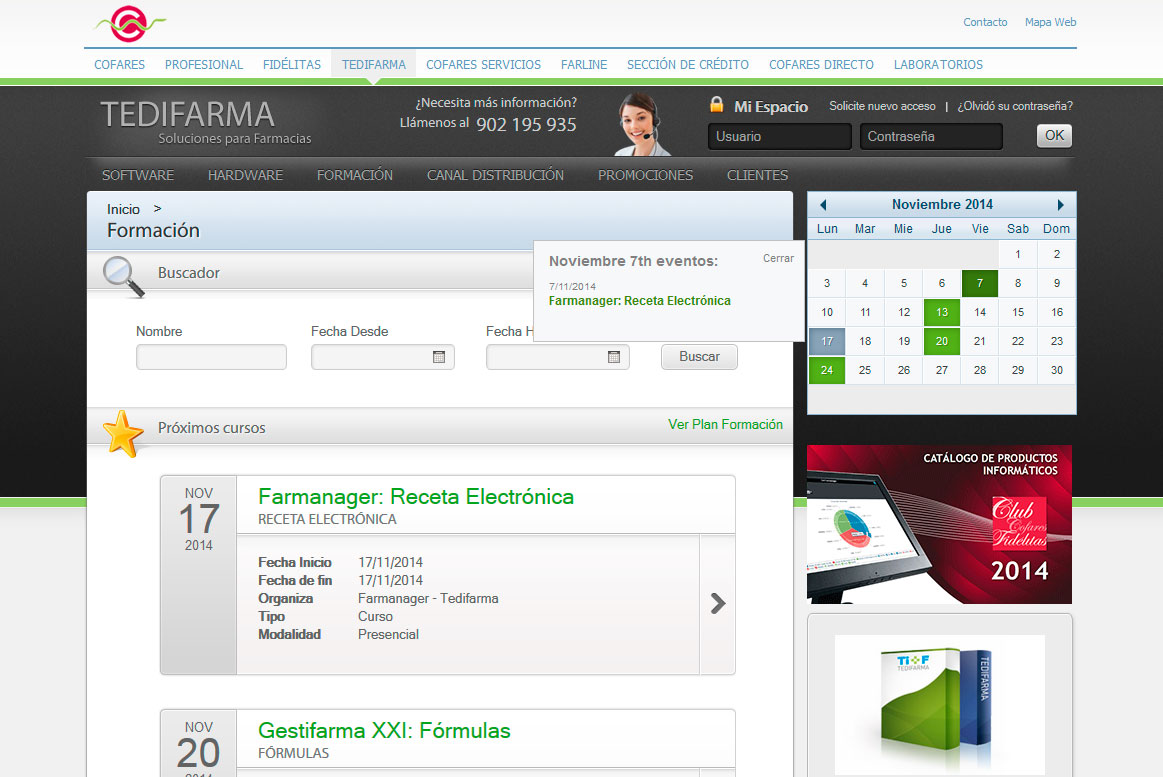This screenshot has height=777, width=1163.
Task: Expand the Farmanager course card with right chevron
Action: (716, 603)
